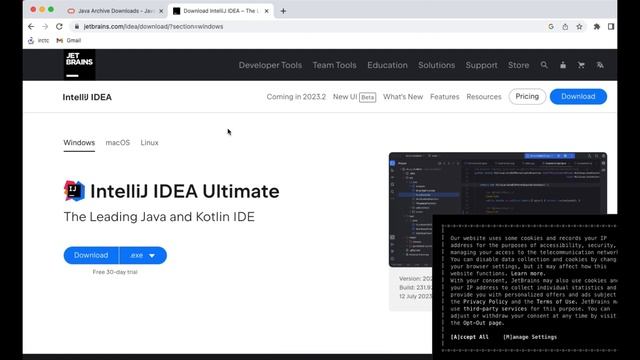Open the Education menu
This screenshot has width=640, height=360.
pyautogui.click(x=387, y=65)
